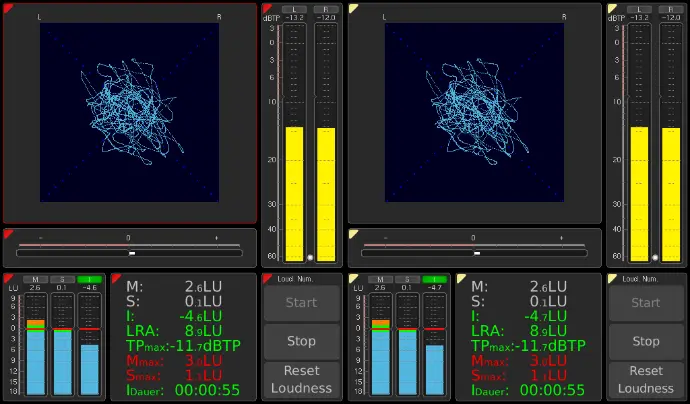
Task: Click yellow corner marker on right dBTP meter
Action: pos(612,8)
